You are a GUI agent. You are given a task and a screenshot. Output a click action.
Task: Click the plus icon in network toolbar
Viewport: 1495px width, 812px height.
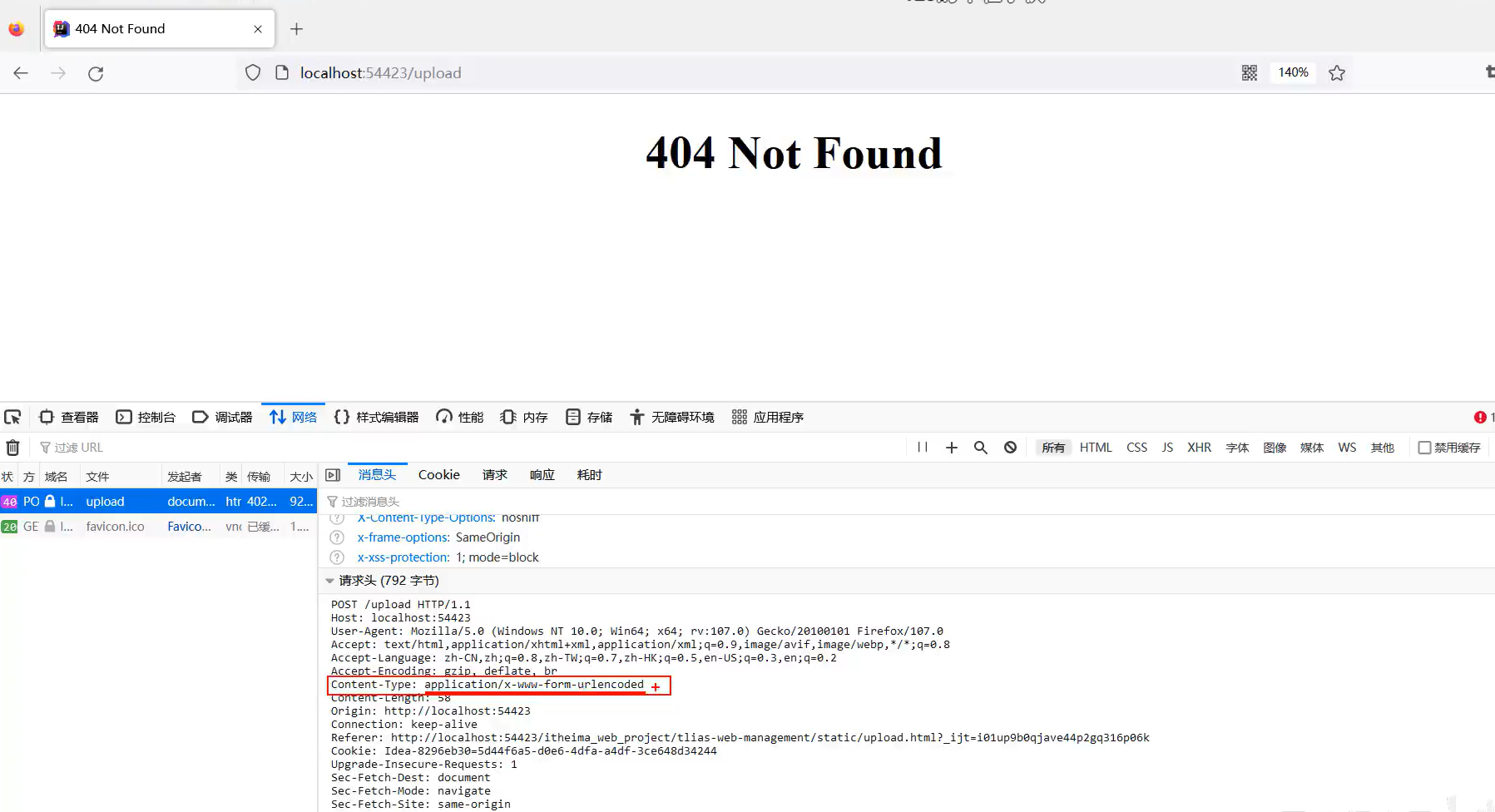point(952,448)
